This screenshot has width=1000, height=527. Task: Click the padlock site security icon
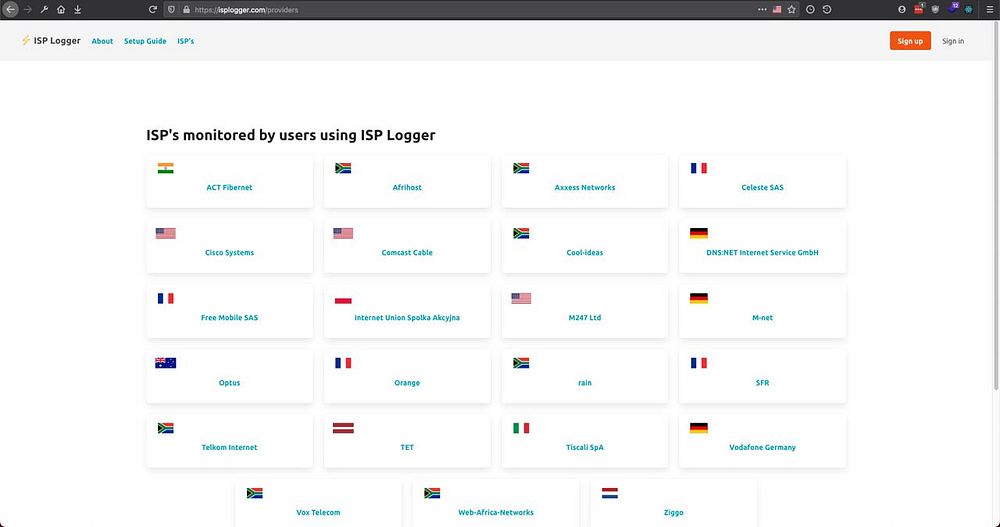click(186, 10)
